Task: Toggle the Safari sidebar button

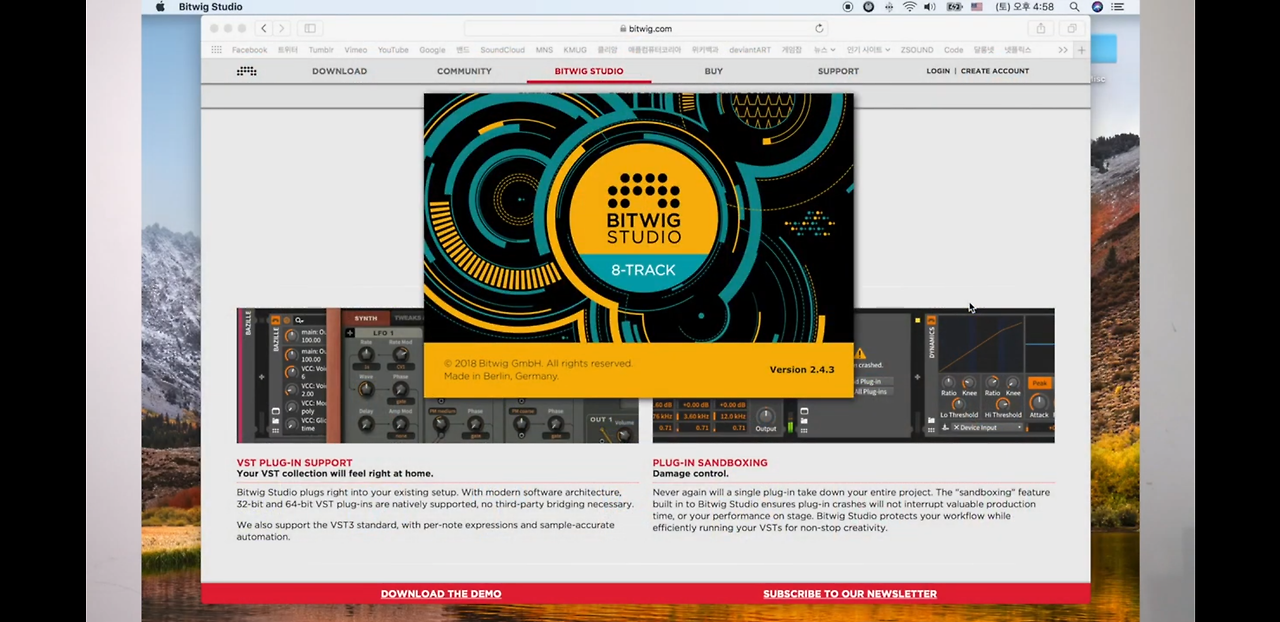Action: [310, 29]
